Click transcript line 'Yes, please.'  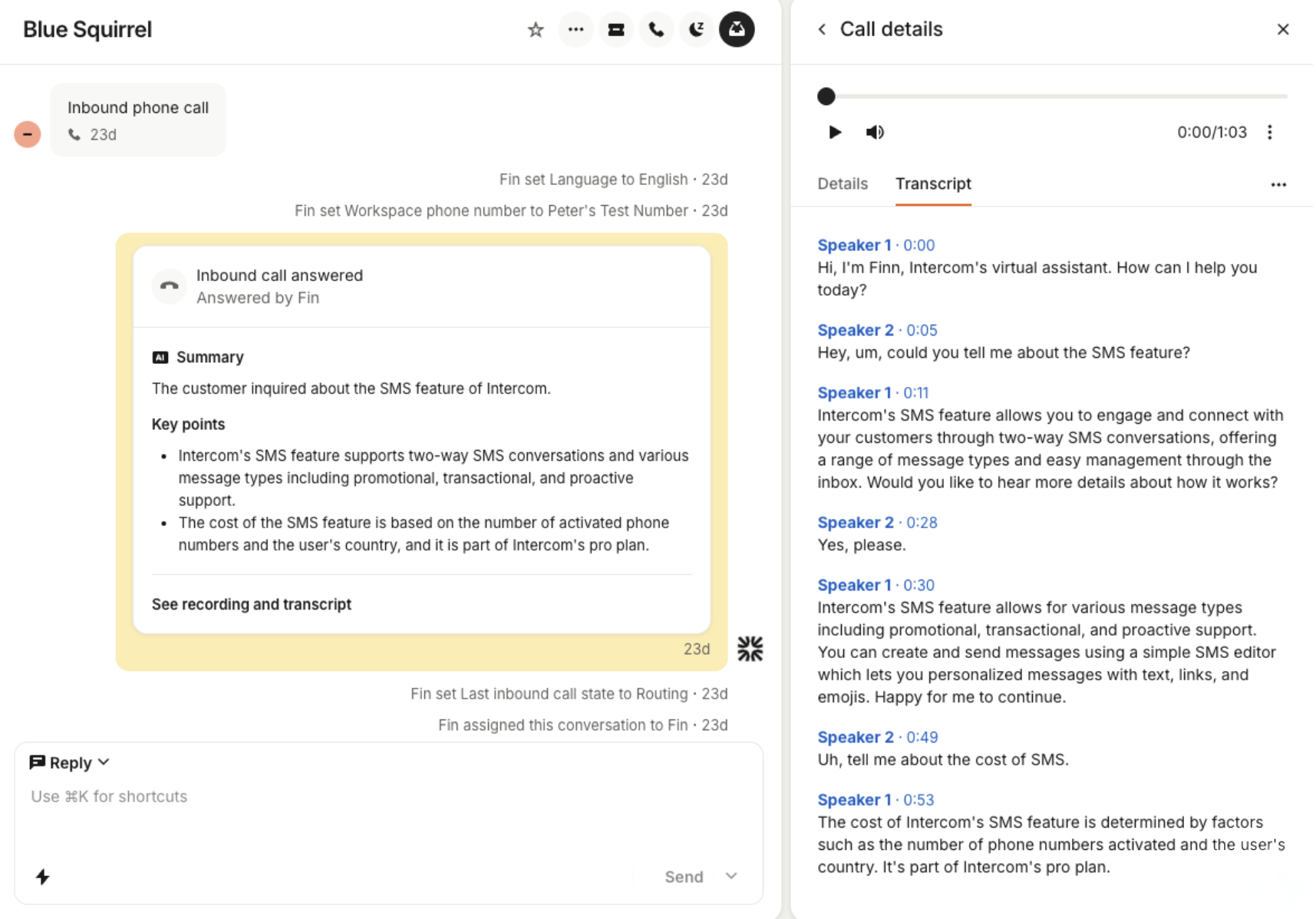tap(861, 546)
